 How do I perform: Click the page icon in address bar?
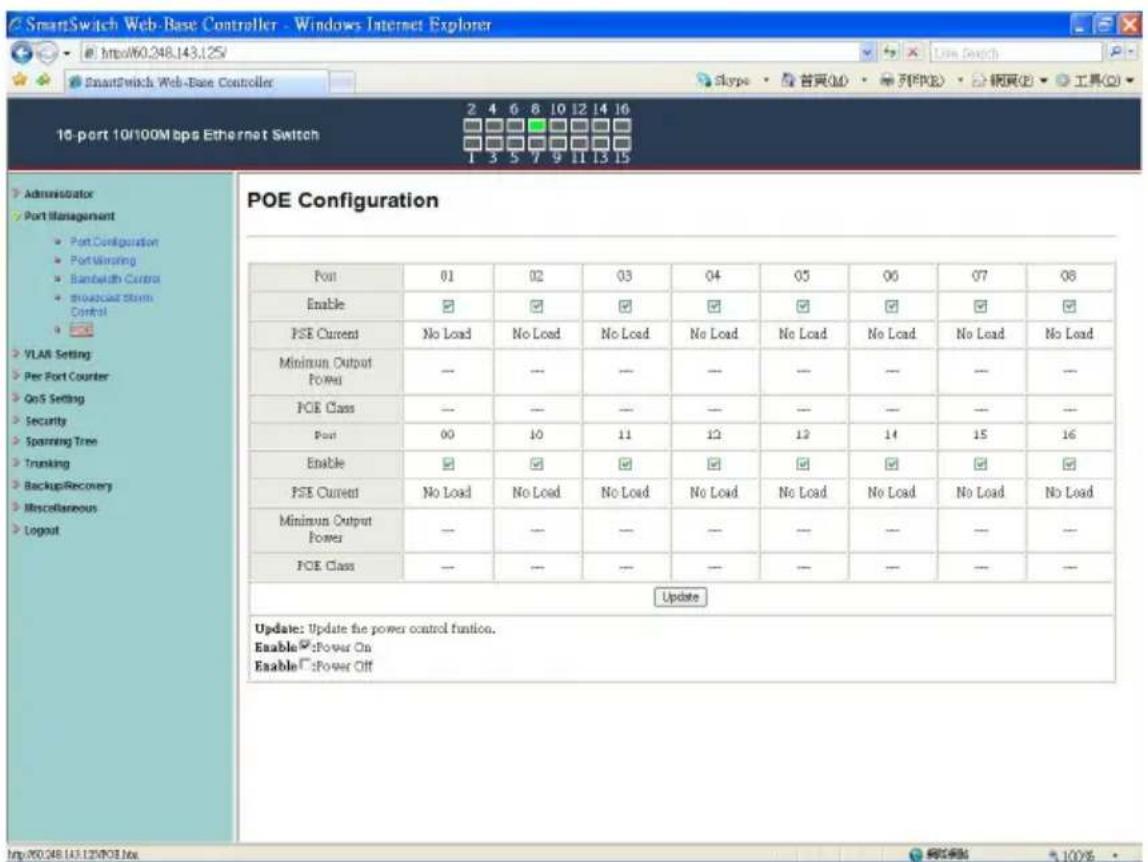[89, 53]
